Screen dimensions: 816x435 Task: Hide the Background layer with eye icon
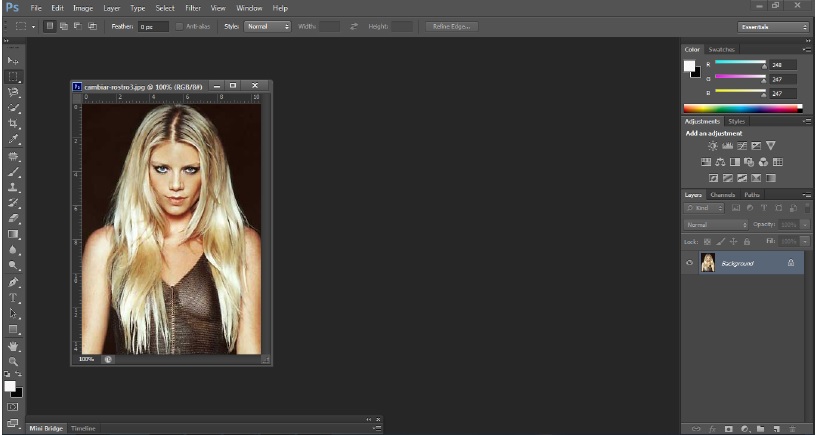tap(689, 263)
